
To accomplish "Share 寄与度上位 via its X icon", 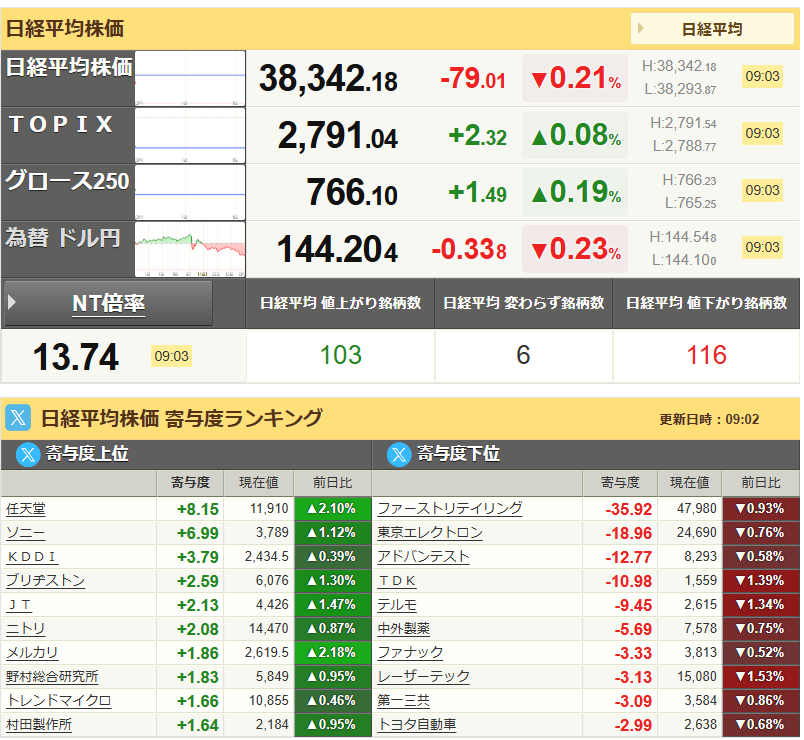I will pos(28,454).
